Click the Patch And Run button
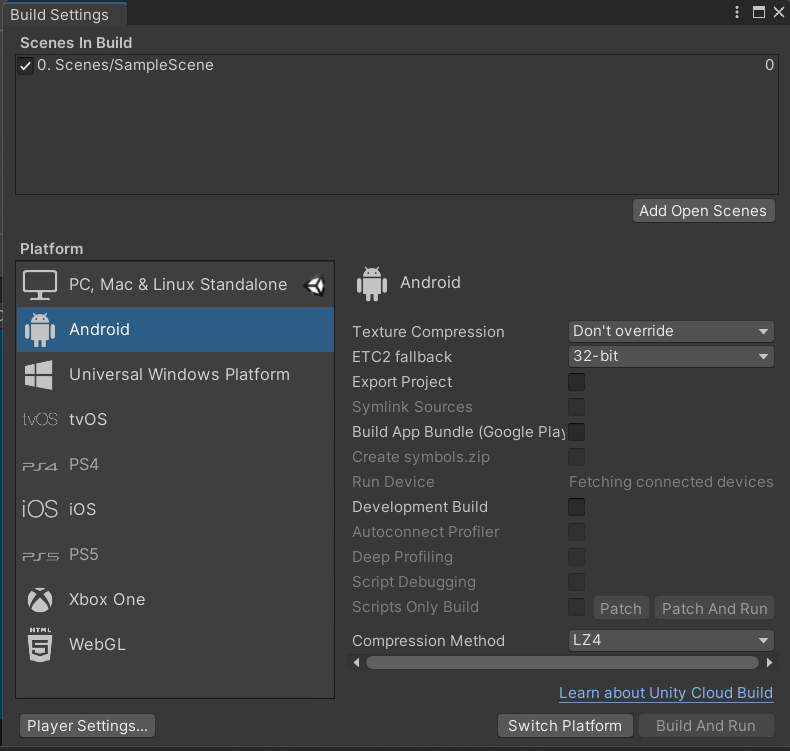This screenshot has width=790, height=751. [714, 608]
